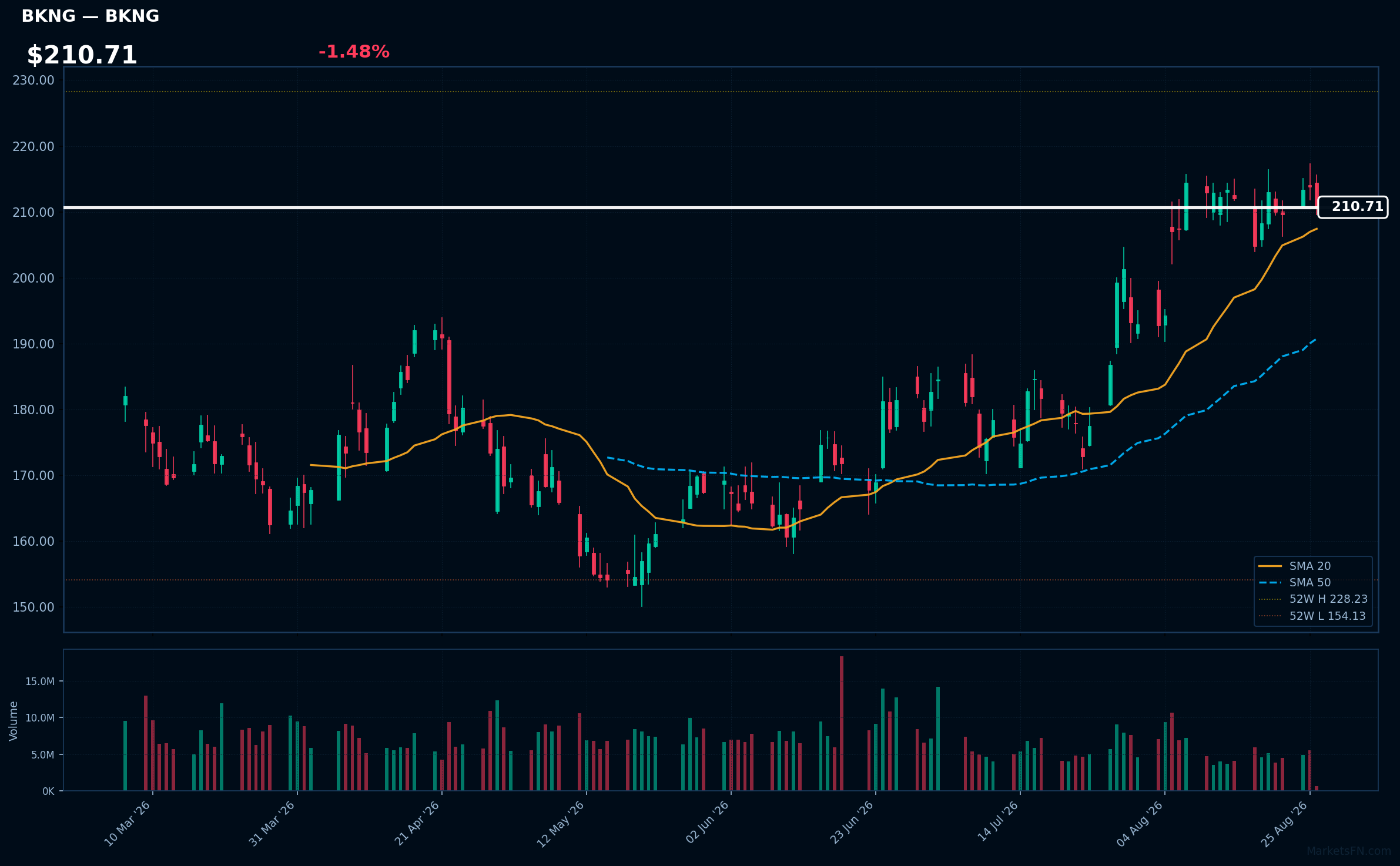
Task: Click the 31 Mar '26 date label
Action: pyautogui.click(x=272, y=824)
